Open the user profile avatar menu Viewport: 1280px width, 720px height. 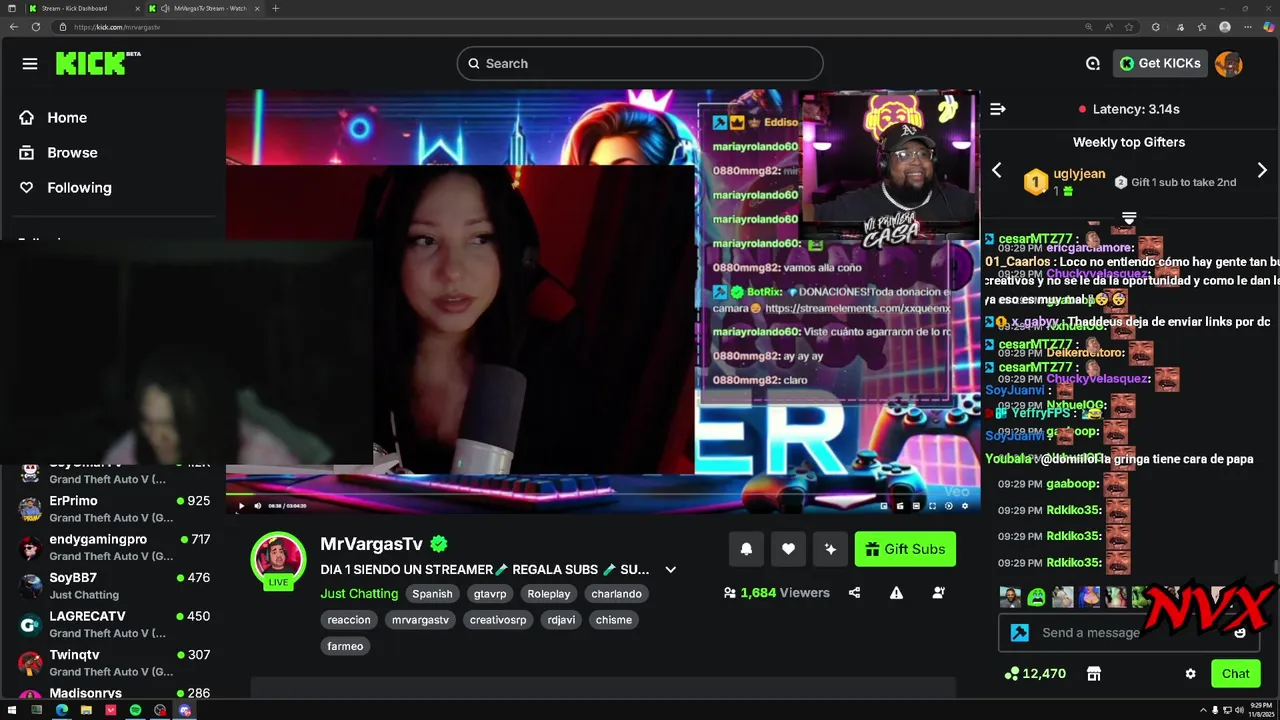pyautogui.click(x=1229, y=63)
